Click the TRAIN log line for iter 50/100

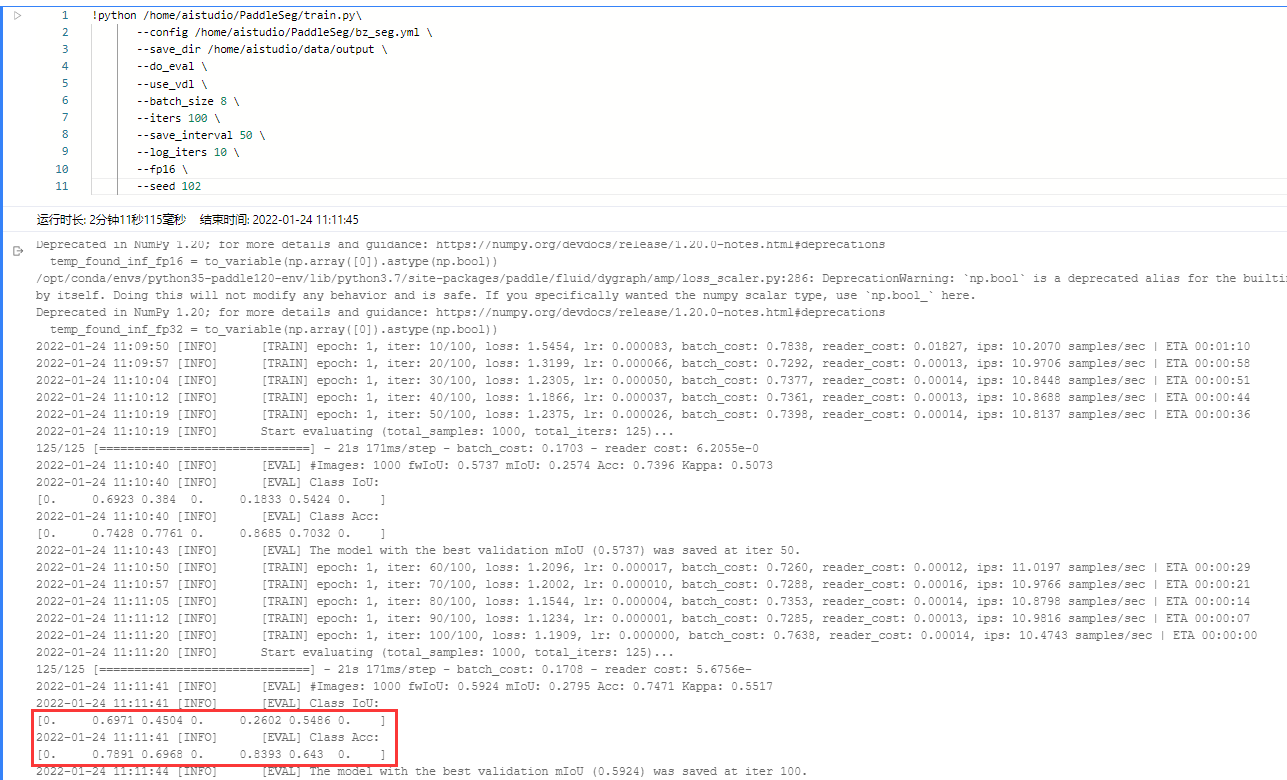[643, 414]
